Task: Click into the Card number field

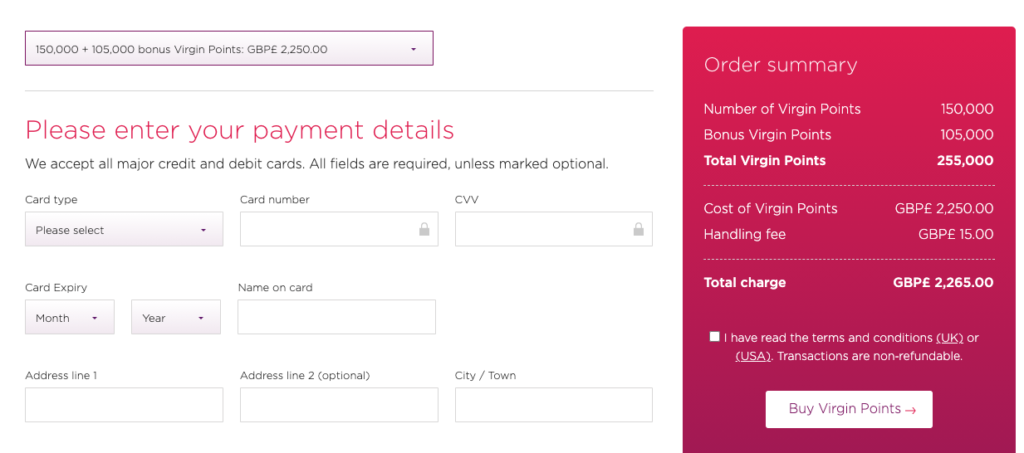Action: 339,229
